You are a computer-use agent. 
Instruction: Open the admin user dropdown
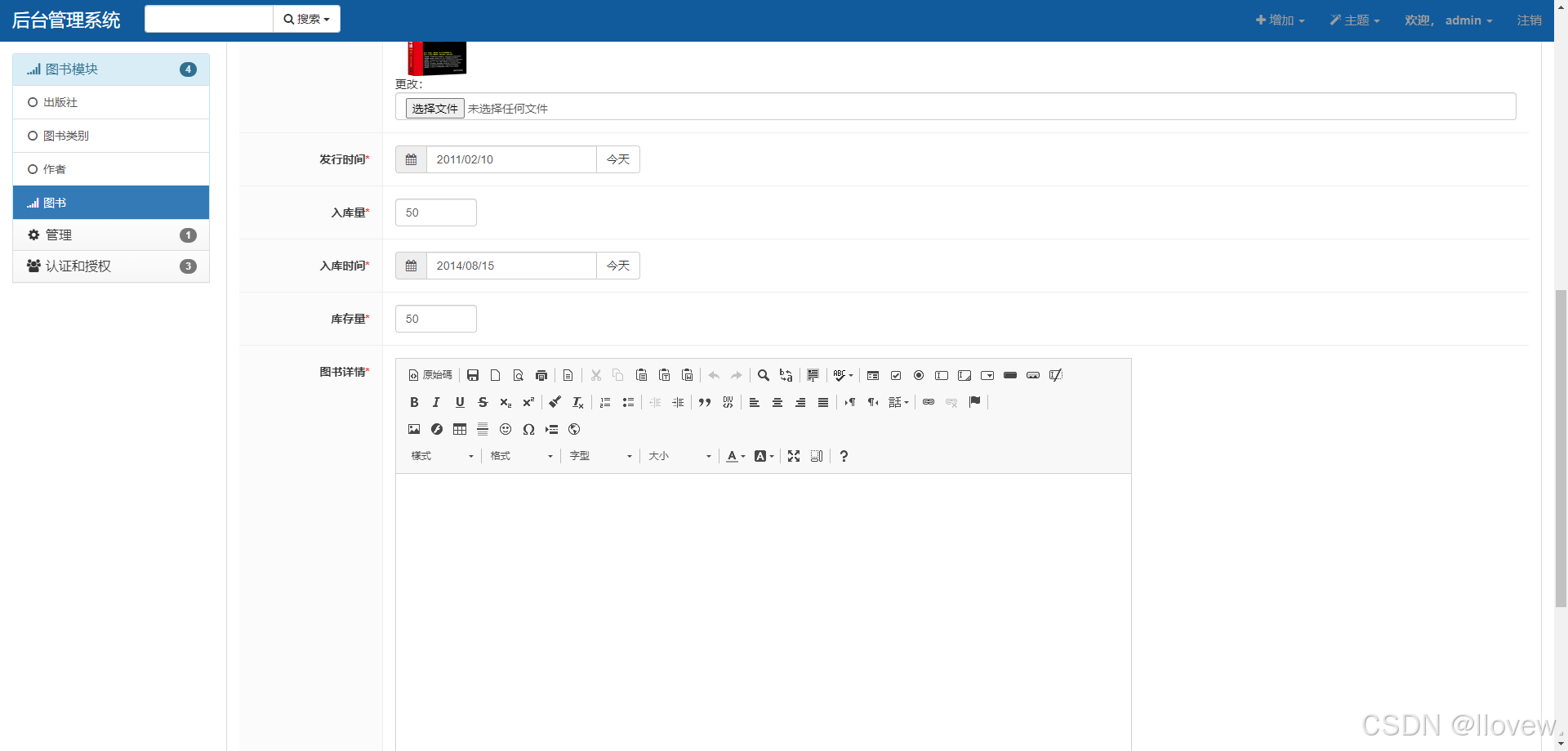(x=1449, y=20)
